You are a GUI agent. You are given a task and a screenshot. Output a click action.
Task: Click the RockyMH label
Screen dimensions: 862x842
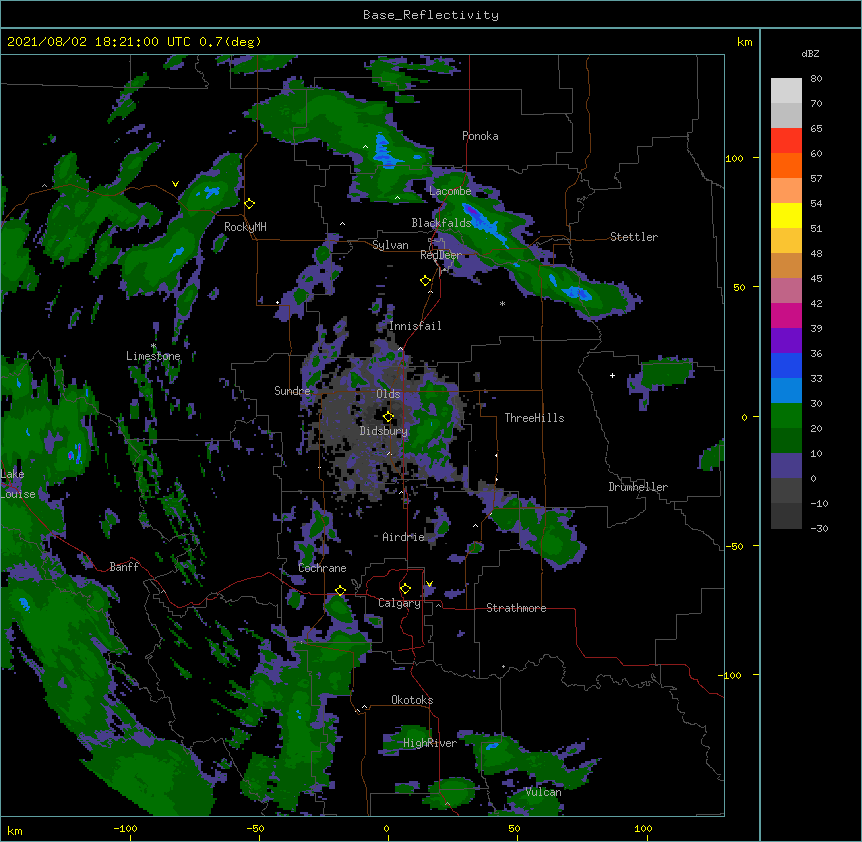245,227
